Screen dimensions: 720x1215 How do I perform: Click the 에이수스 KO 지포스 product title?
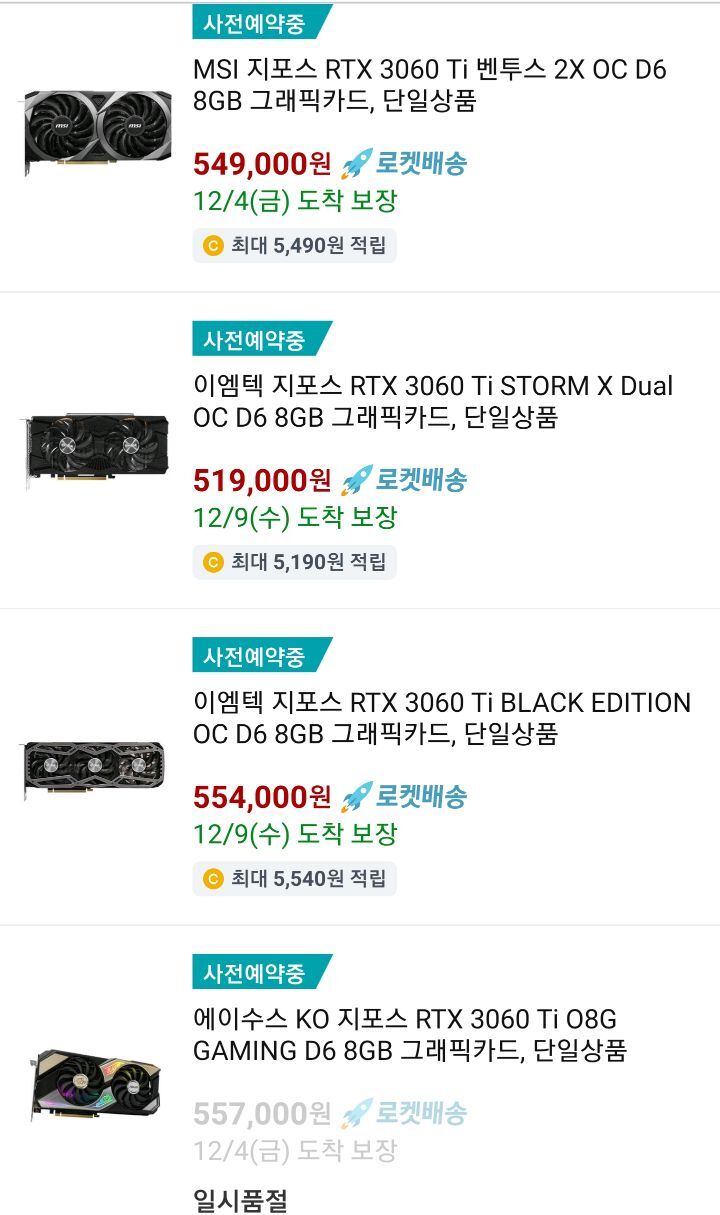(x=409, y=1034)
